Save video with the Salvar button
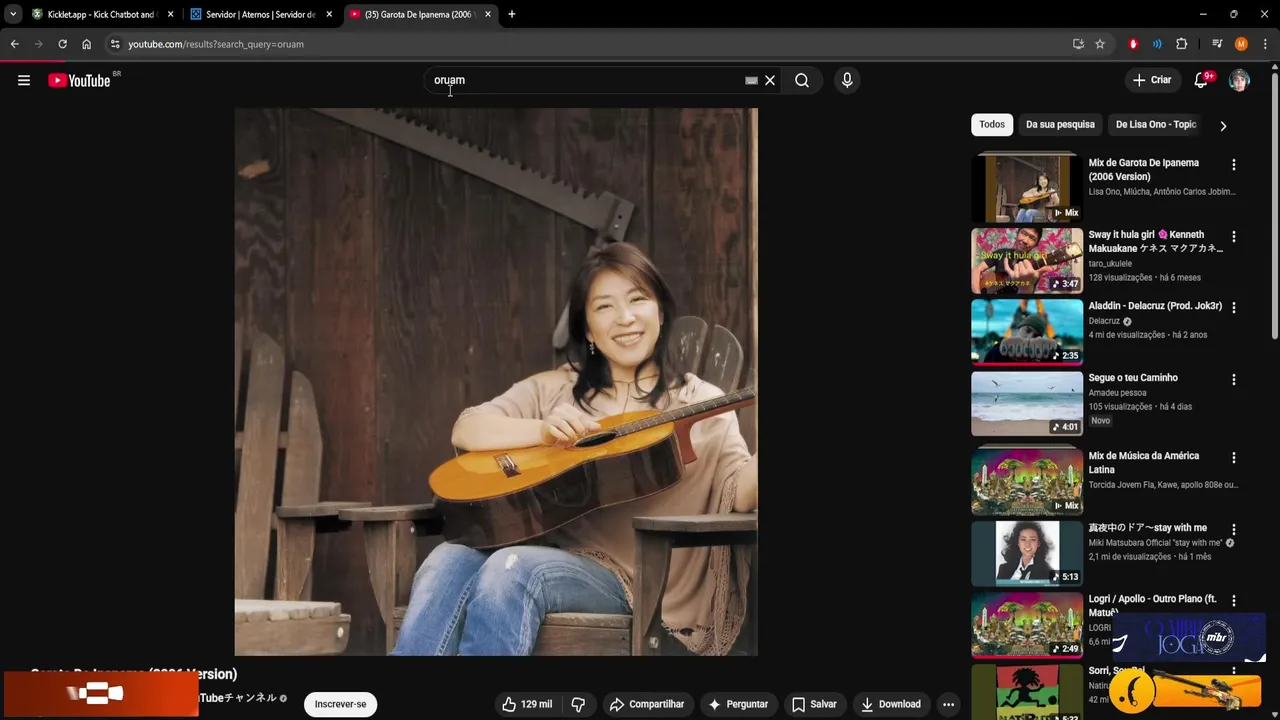1280x720 pixels. [814, 704]
